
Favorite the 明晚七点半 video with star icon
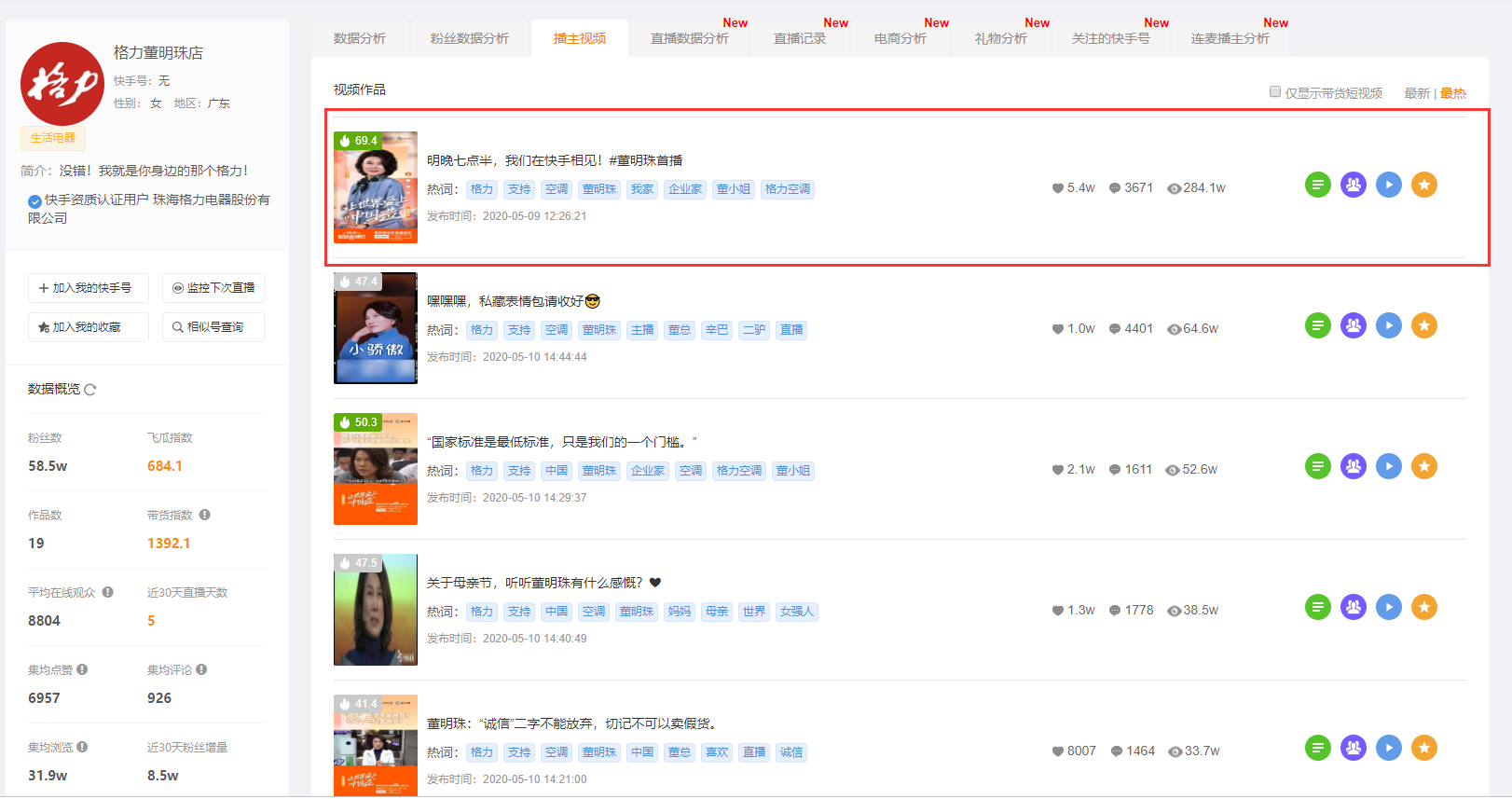coord(1424,185)
